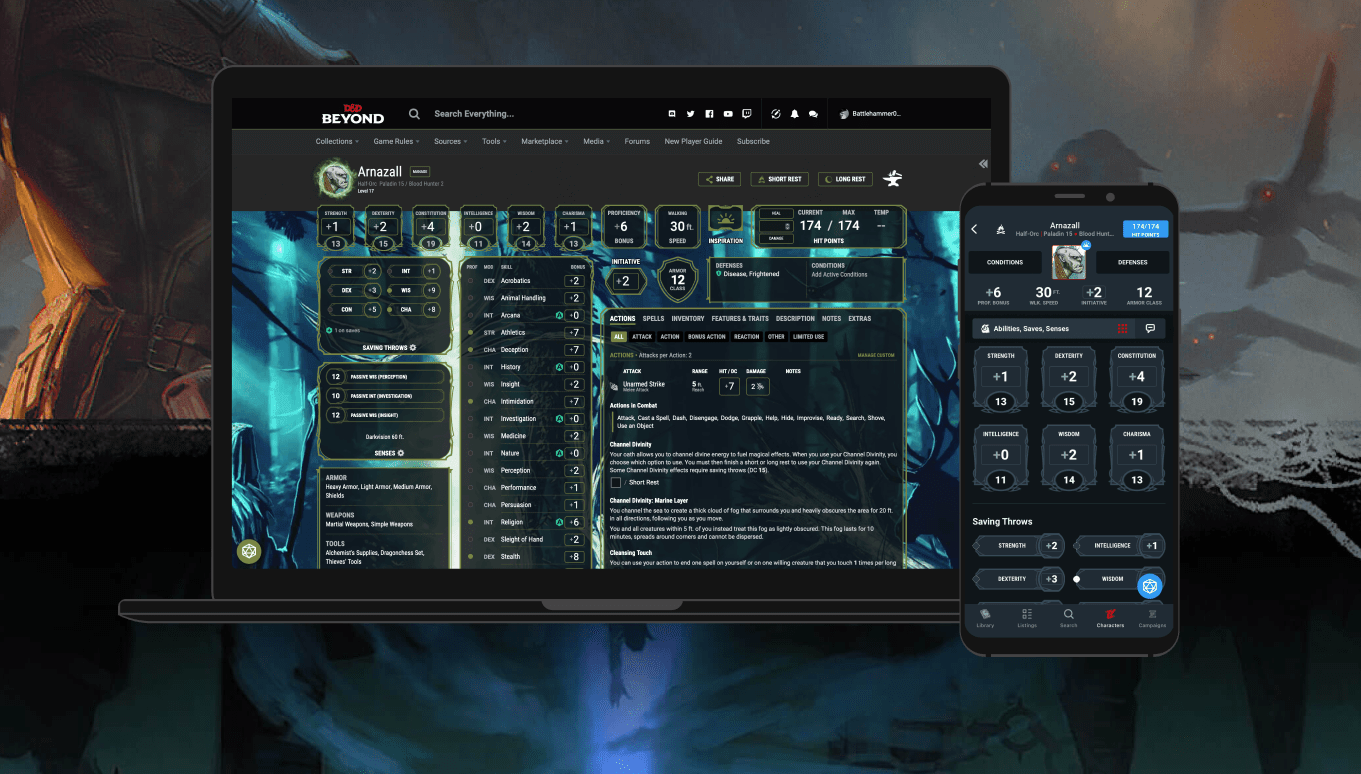The image size is (1361, 774).
Task: Open Senses settings gear
Action: coord(401,453)
